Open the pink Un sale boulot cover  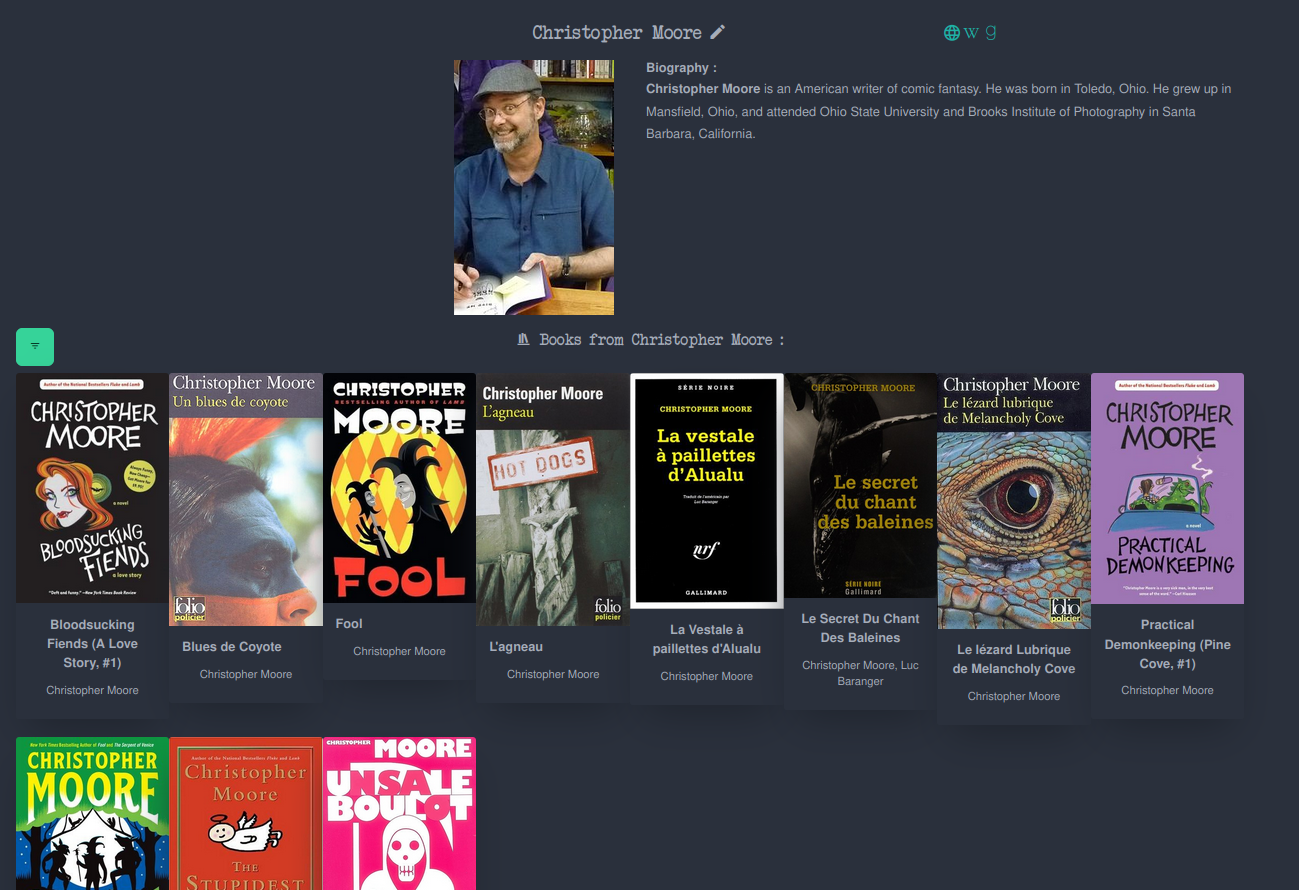(x=399, y=813)
